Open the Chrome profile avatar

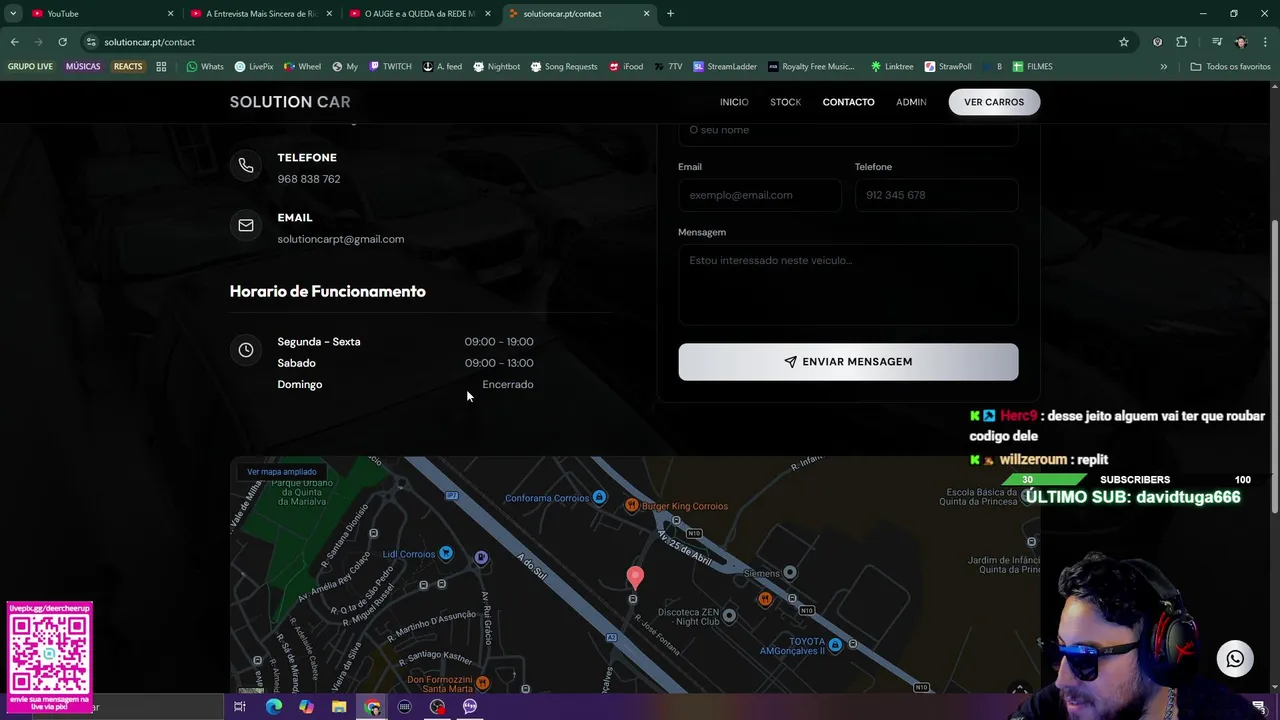pos(1241,42)
